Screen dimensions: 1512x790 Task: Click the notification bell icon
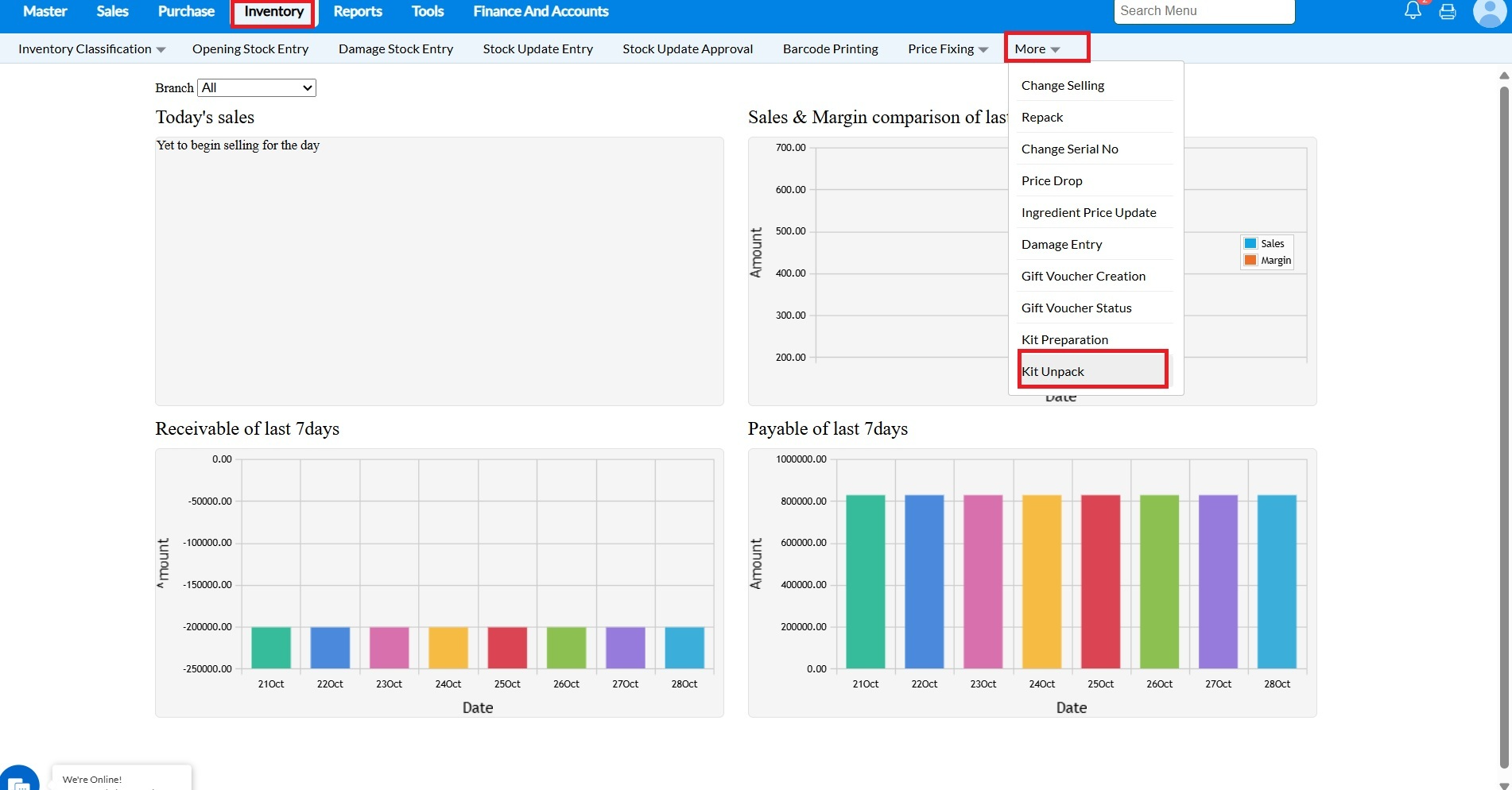point(1413,11)
